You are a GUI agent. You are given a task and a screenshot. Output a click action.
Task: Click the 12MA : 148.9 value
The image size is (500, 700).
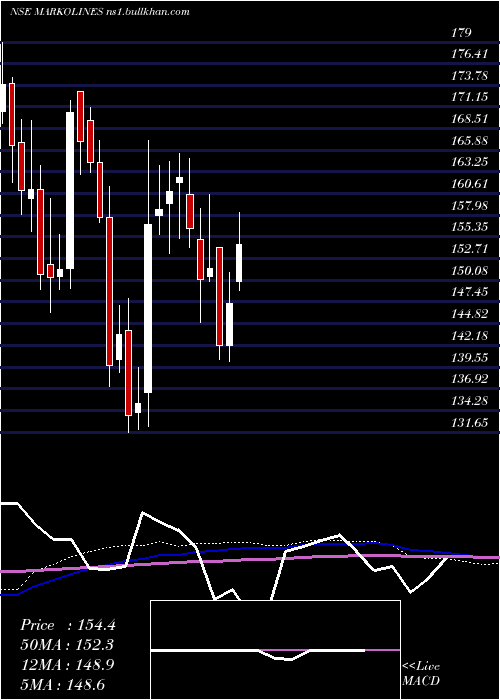pyautogui.click(x=67, y=665)
